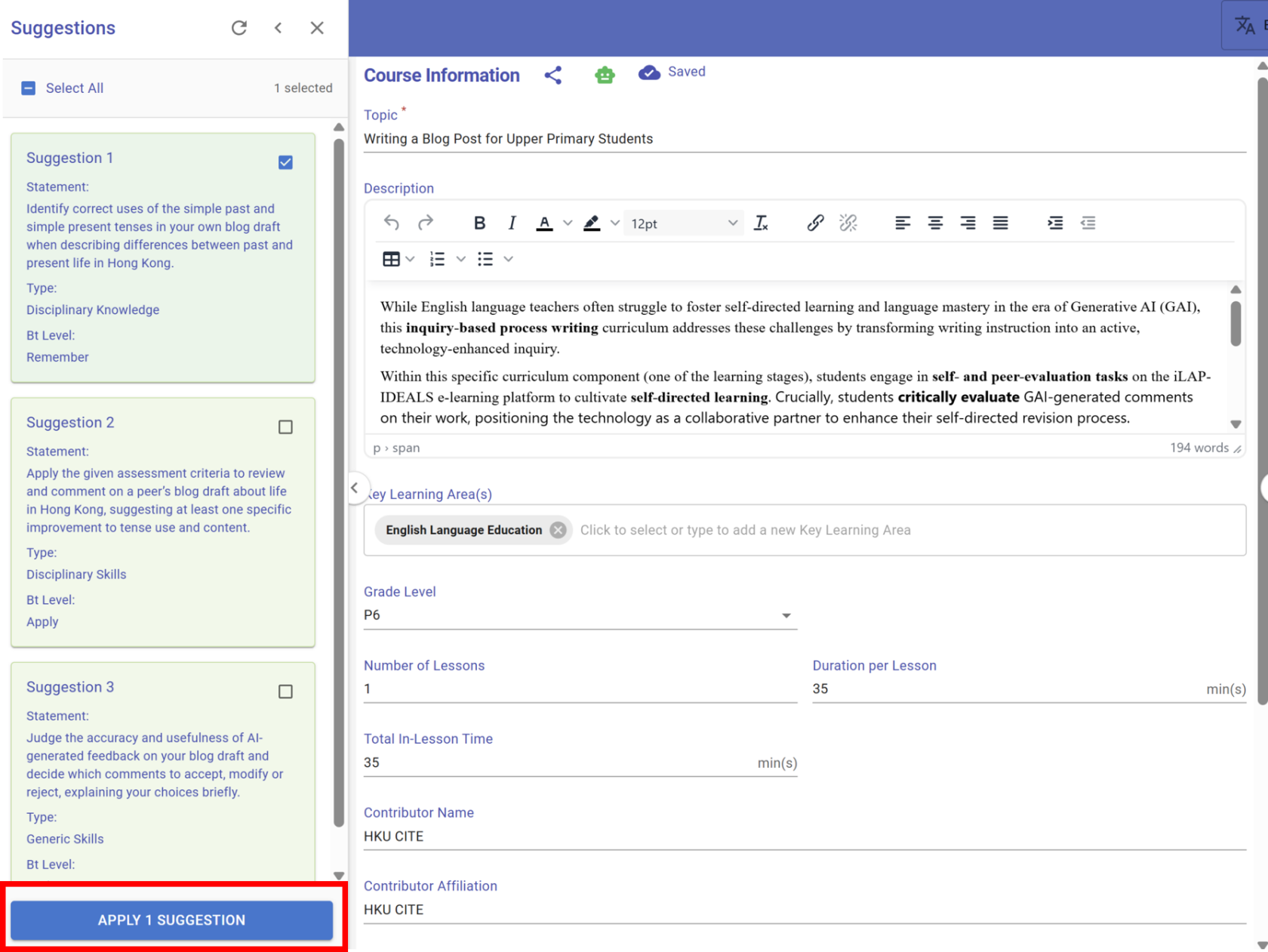This screenshot has height=952, width=1268.
Task: Click the Saved cloud status icon
Action: point(649,72)
